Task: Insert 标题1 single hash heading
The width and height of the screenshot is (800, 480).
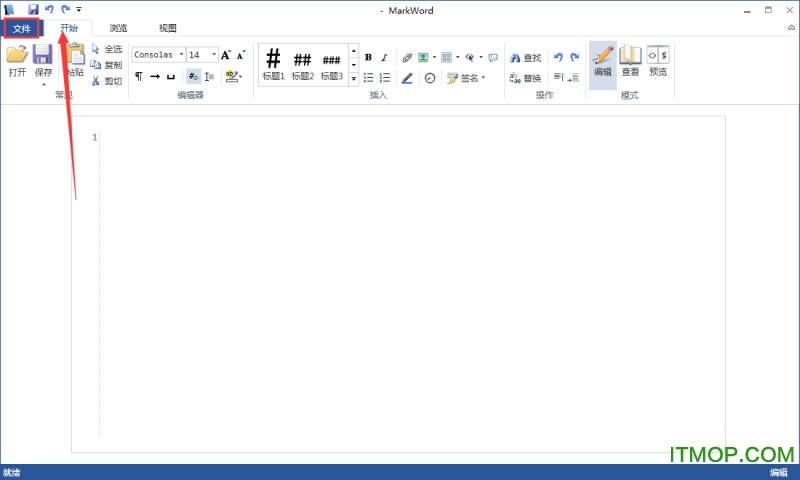Action: [x=273, y=64]
